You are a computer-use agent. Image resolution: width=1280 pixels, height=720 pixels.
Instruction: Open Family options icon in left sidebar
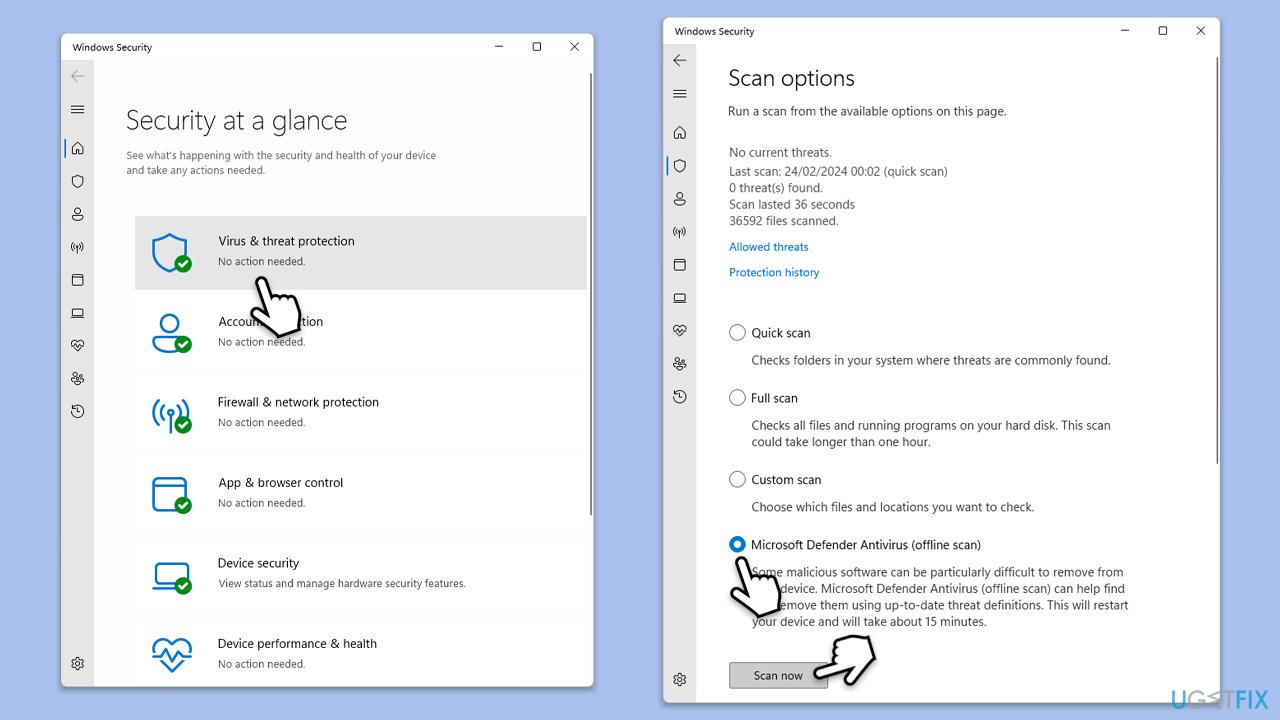pyautogui.click(x=78, y=379)
